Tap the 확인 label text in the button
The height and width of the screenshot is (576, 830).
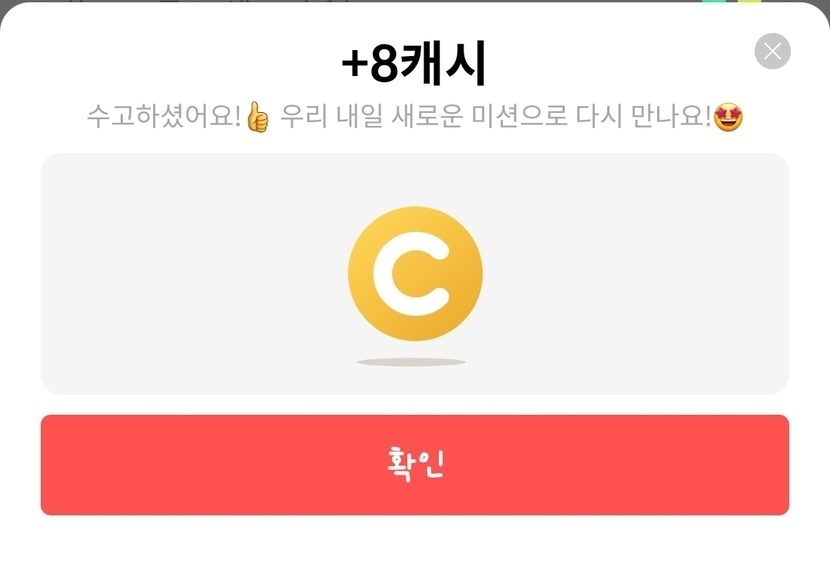pyautogui.click(x=416, y=464)
